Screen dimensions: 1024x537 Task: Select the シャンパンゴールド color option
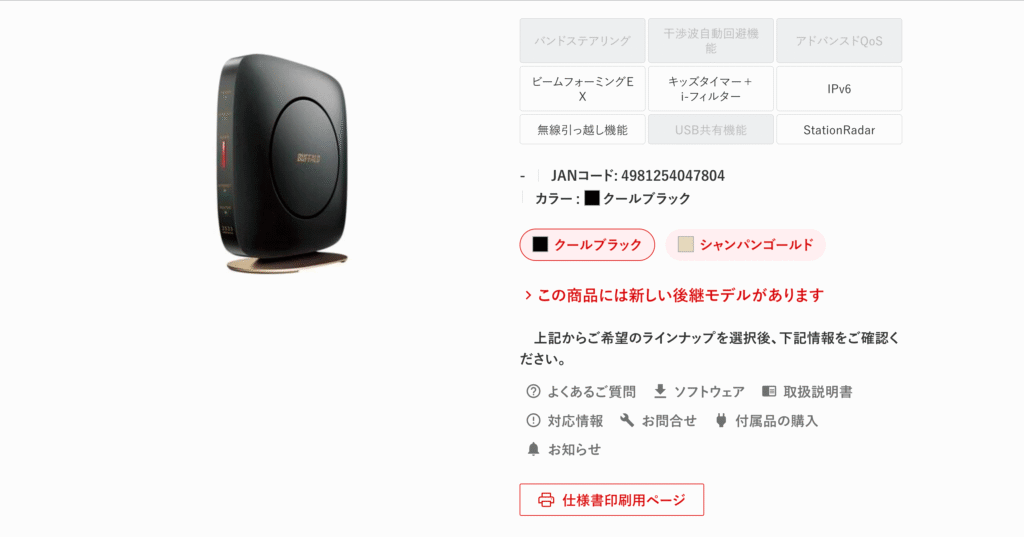coord(745,244)
